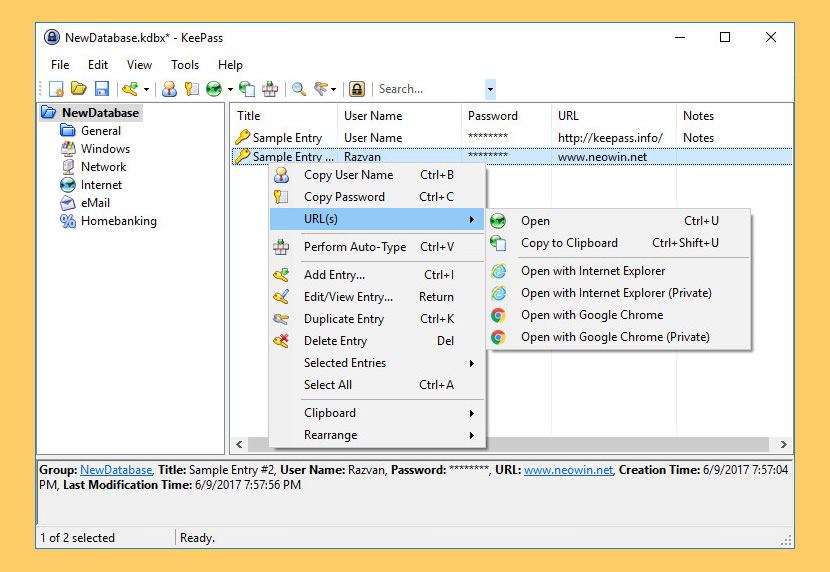Image resolution: width=830 pixels, height=572 pixels.
Task: Open the Add Entry toolbar dropdown arrow
Action: [x=146, y=89]
